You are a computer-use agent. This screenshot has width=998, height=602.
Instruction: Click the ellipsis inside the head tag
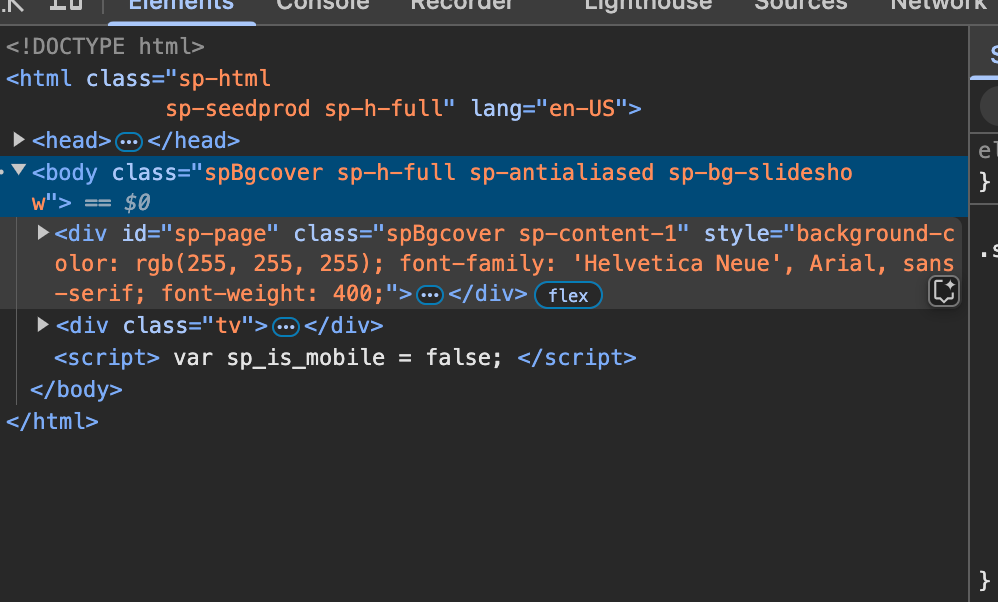coord(129,141)
